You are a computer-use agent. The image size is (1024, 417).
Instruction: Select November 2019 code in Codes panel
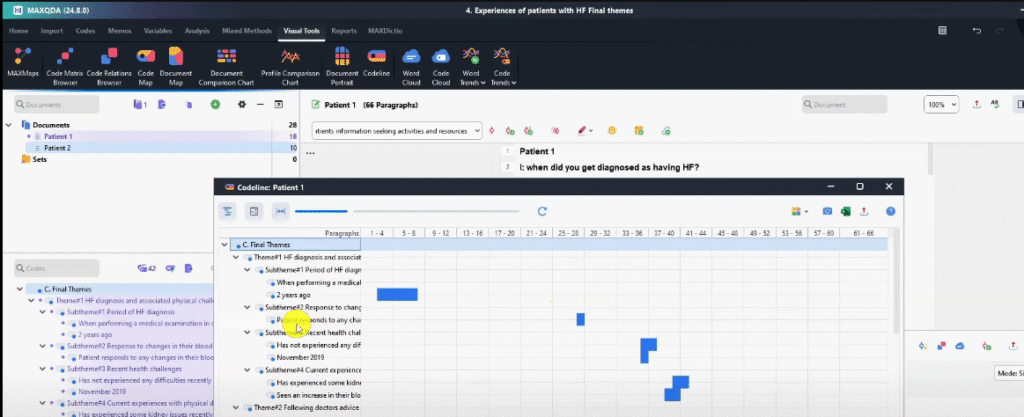pyautogui.click(x=102, y=392)
